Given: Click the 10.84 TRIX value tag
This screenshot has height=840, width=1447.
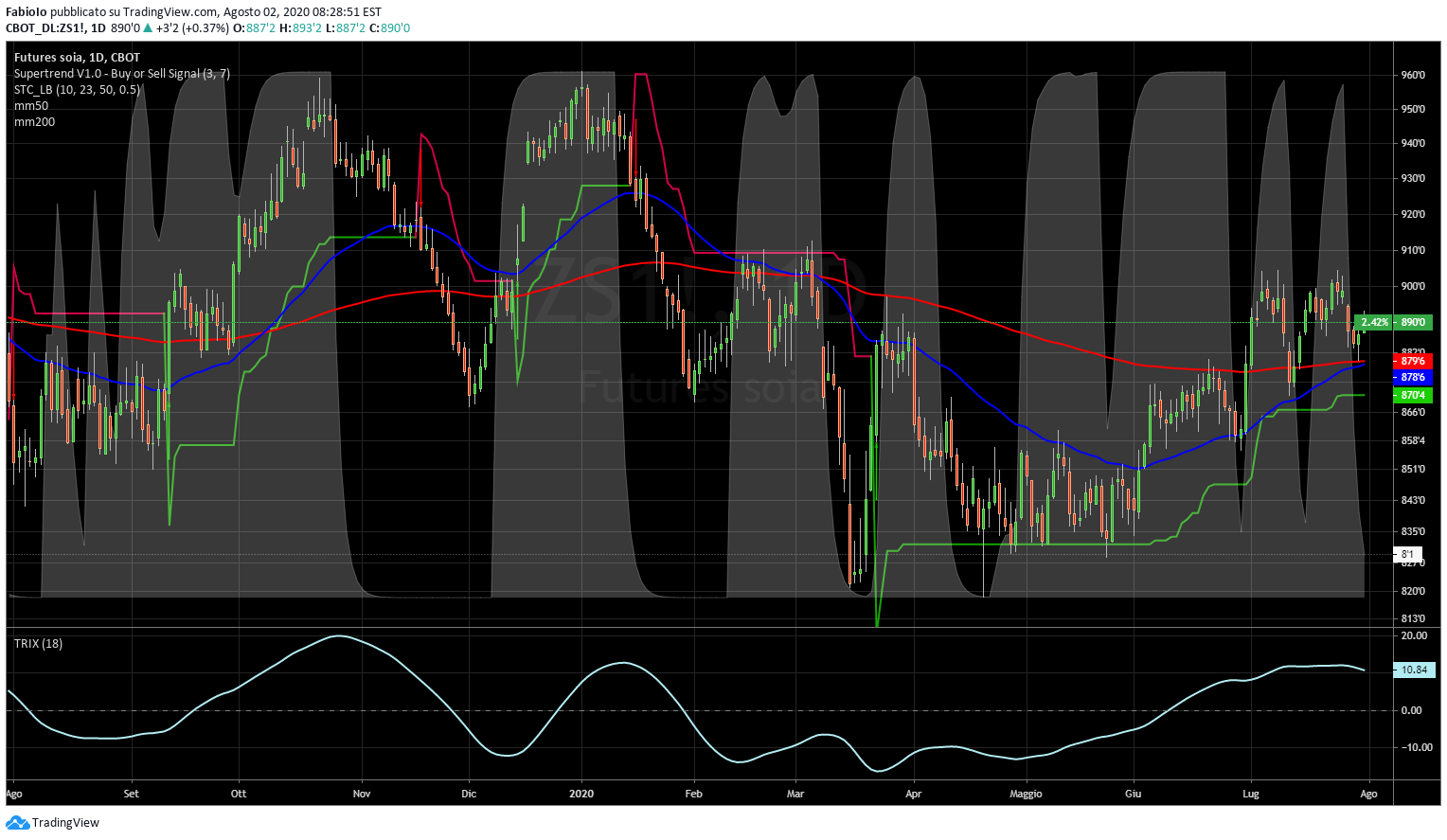Looking at the screenshot, I should point(1414,670).
